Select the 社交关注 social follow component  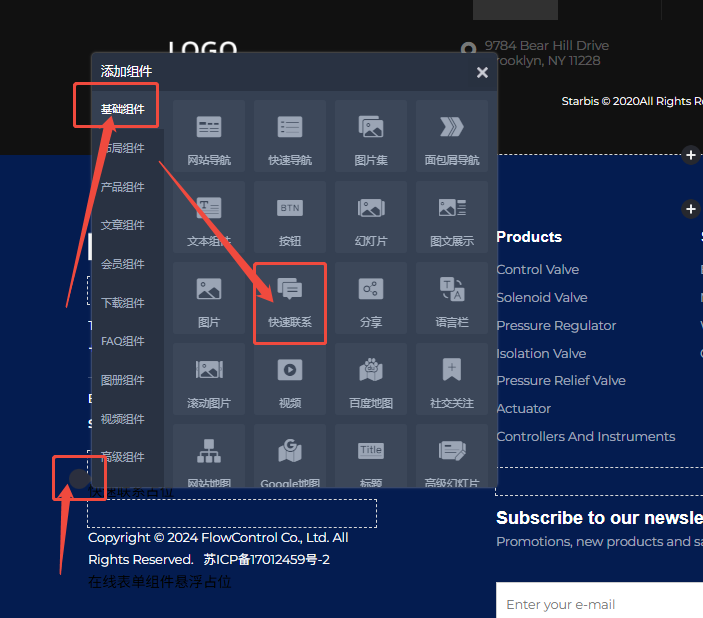(x=452, y=380)
